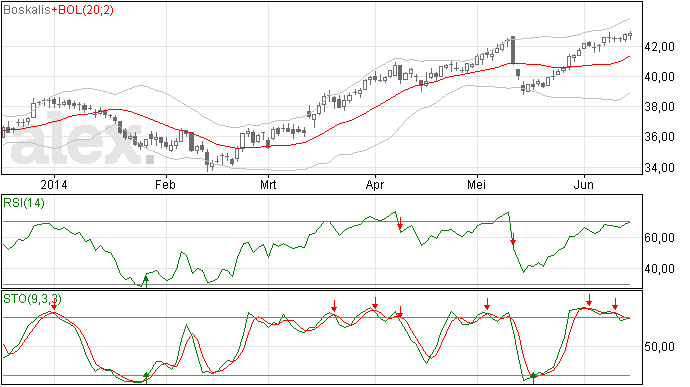
Task: Click the Mei date axis label
Action: (477, 184)
